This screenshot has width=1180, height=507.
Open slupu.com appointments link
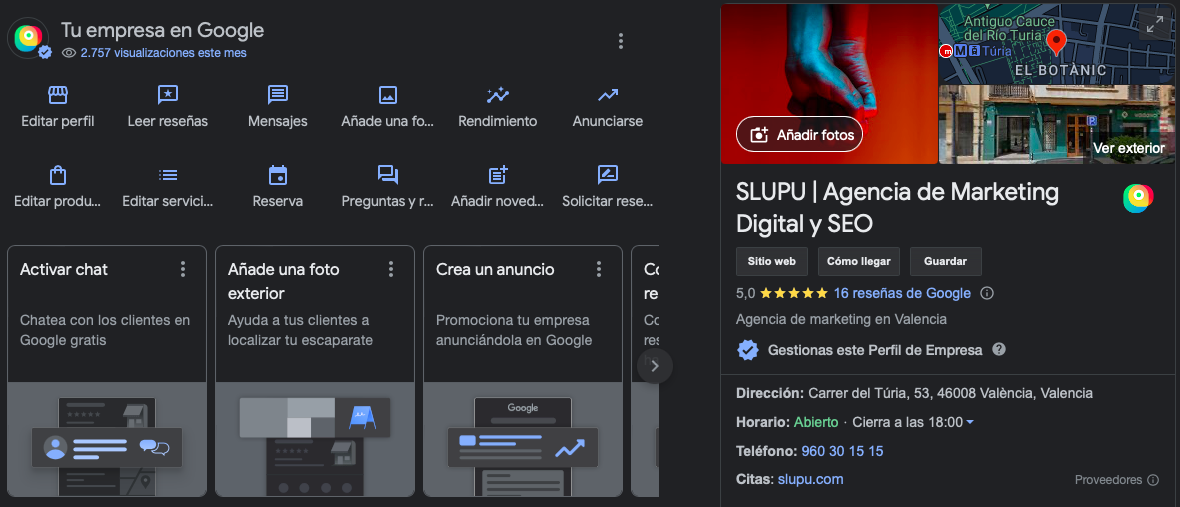(x=810, y=479)
